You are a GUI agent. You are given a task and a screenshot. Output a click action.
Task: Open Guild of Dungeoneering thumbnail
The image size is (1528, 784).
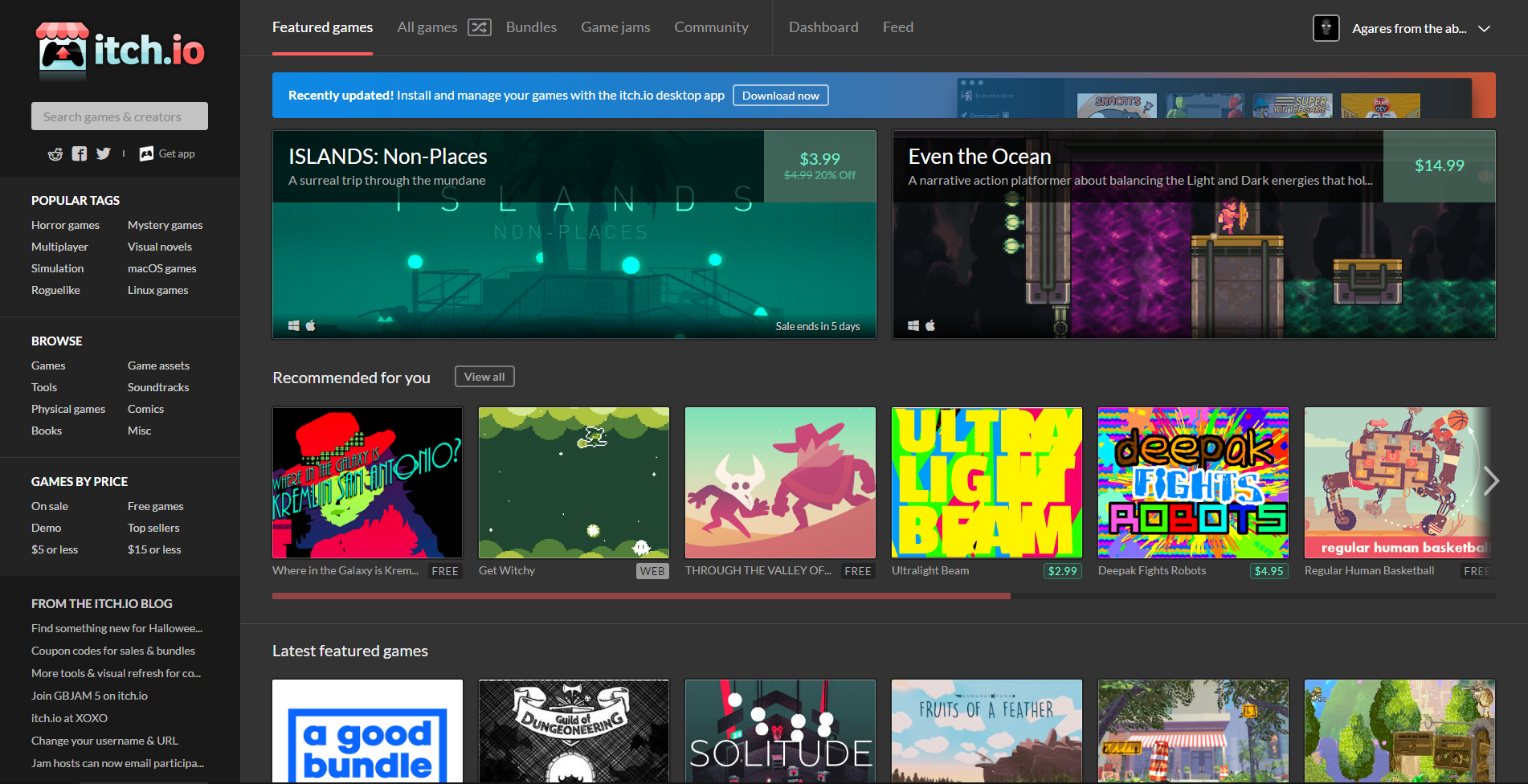pyautogui.click(x=574, y=731)
